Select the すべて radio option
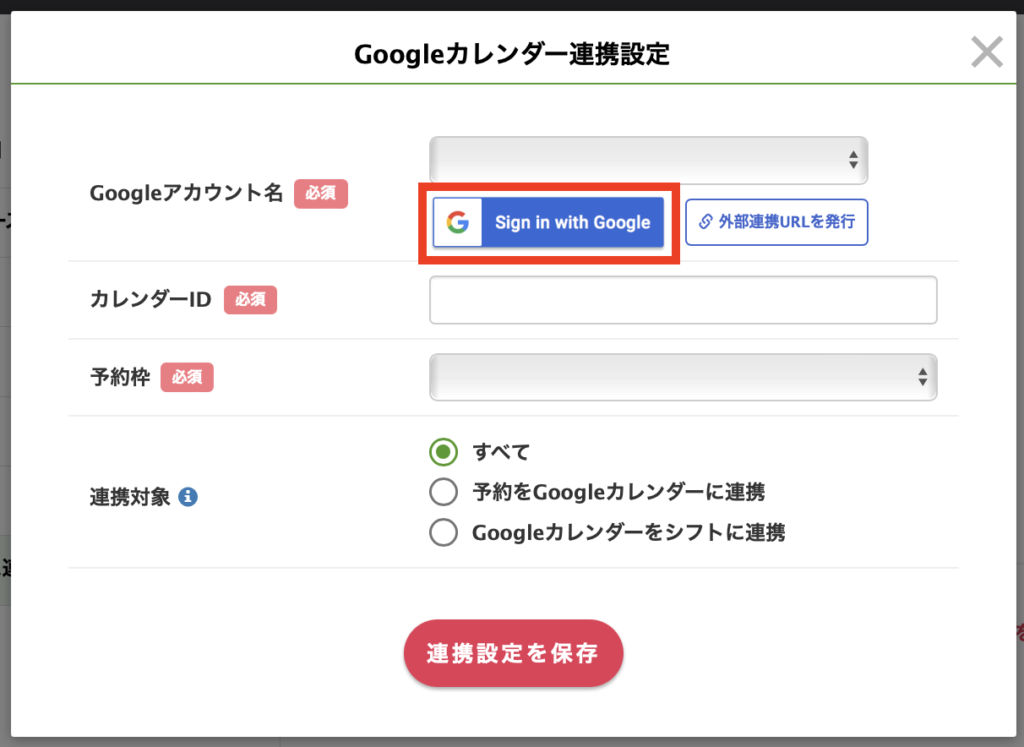Screen dimensions: 1024x747 [443, 452]
